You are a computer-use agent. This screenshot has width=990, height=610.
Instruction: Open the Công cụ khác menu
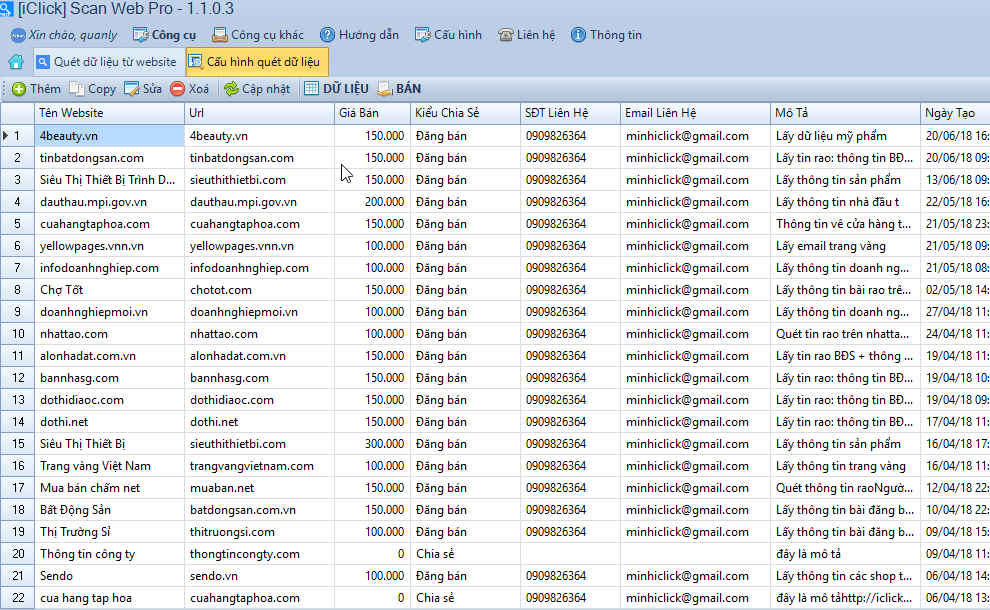[x=258, y=35]
